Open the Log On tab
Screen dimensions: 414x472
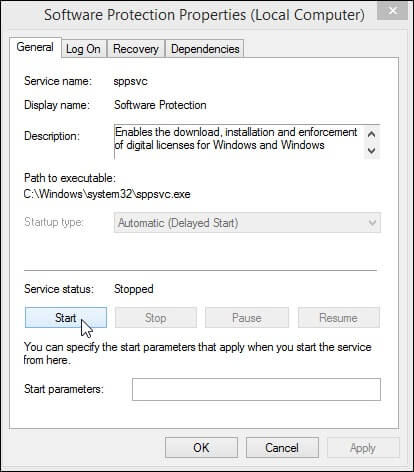coord(84,49)
